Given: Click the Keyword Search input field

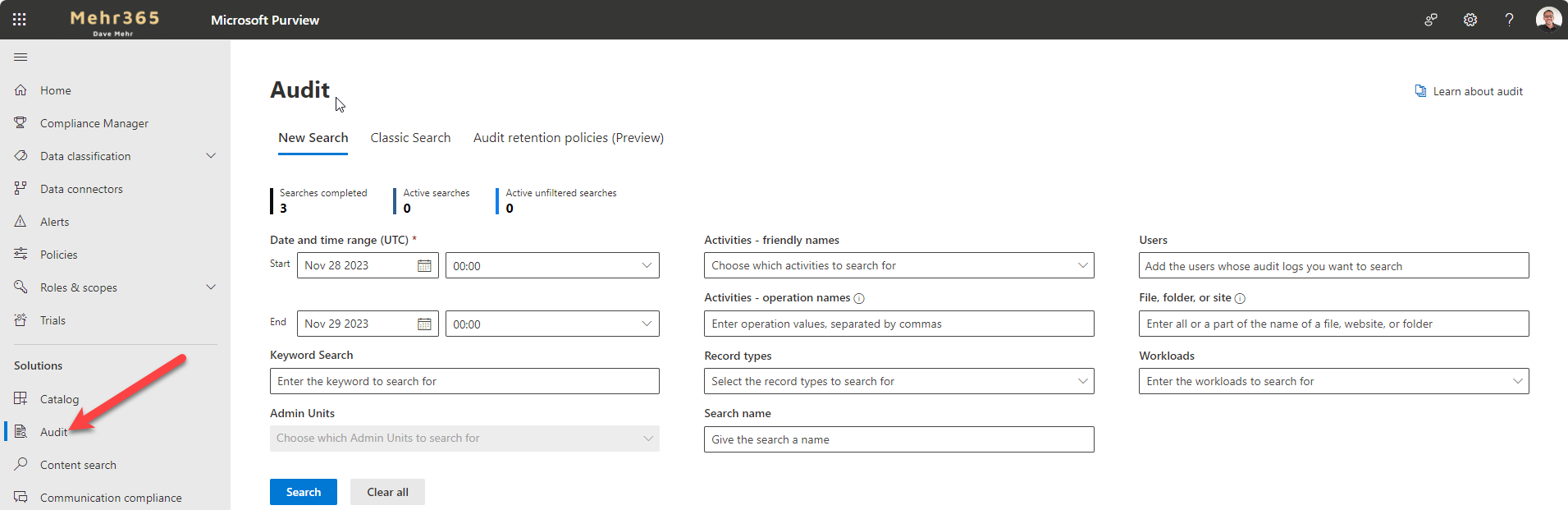Looking at the screenshot, I should [464, 381].
